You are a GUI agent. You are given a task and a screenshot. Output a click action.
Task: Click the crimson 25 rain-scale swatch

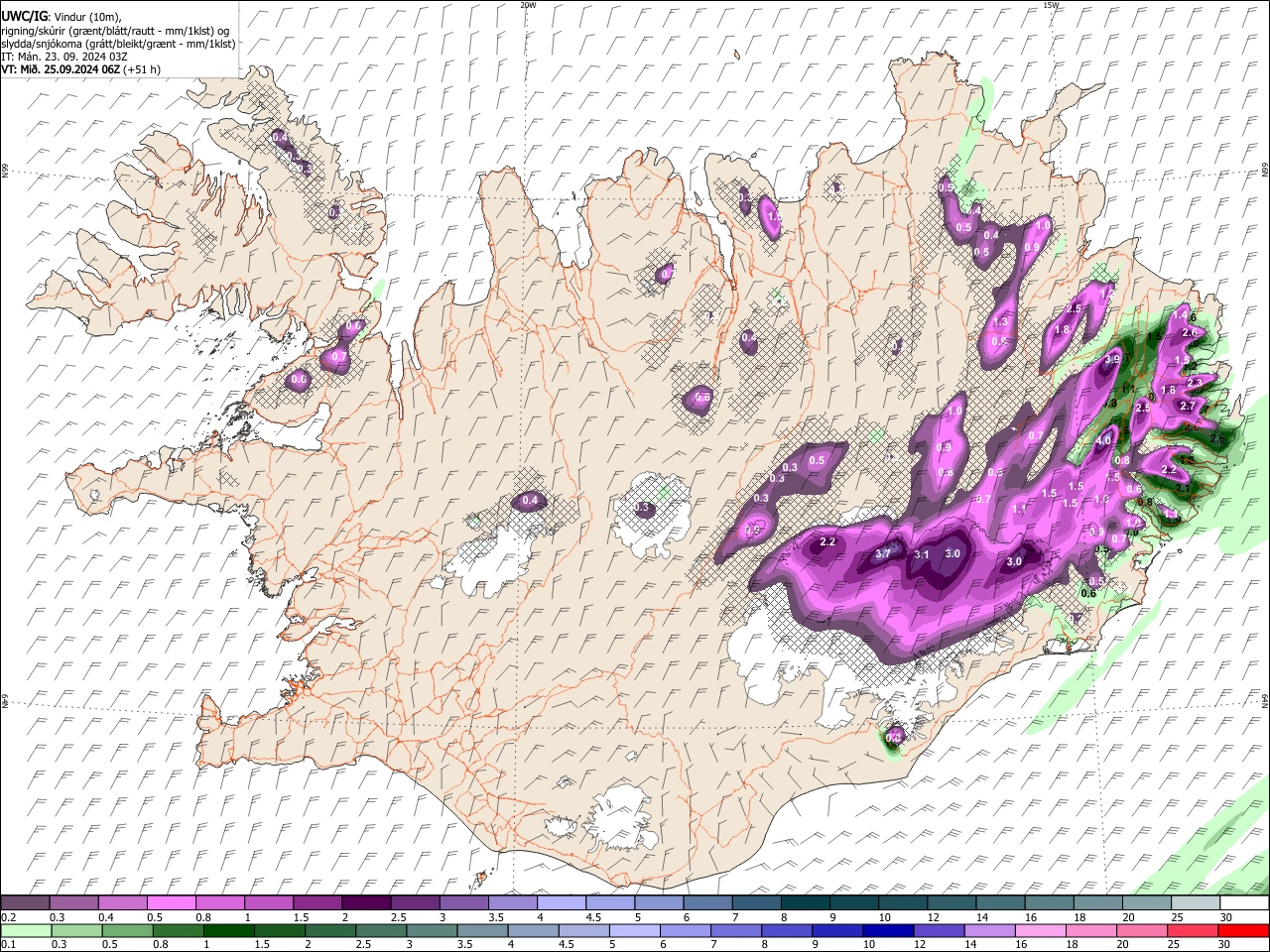click(1192, 930)
